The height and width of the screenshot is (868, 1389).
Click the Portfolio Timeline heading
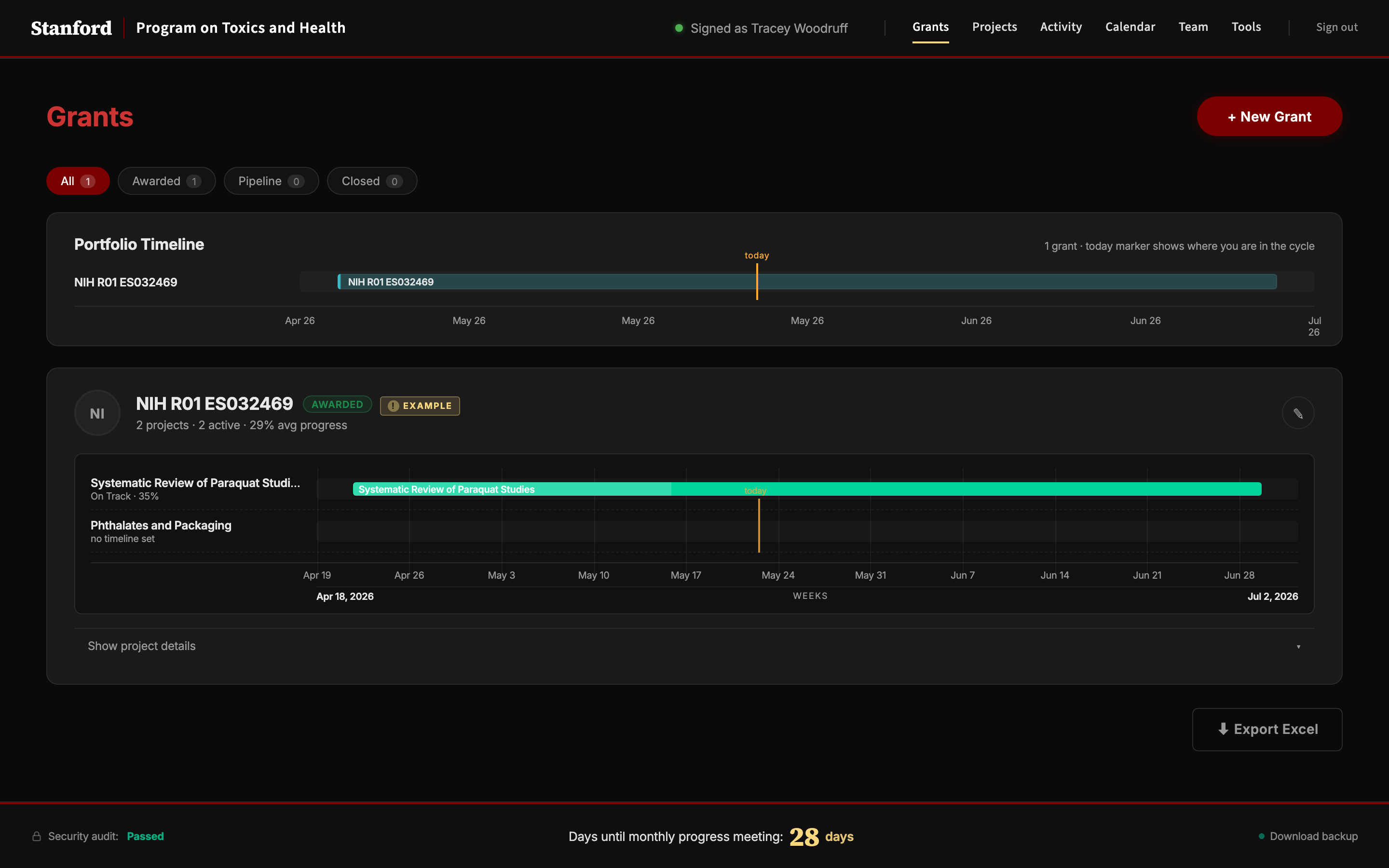tap(139, 244)
